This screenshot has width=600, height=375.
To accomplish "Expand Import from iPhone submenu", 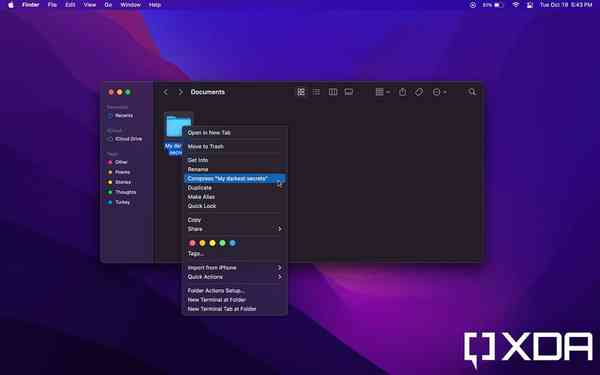I will [235, 268].
